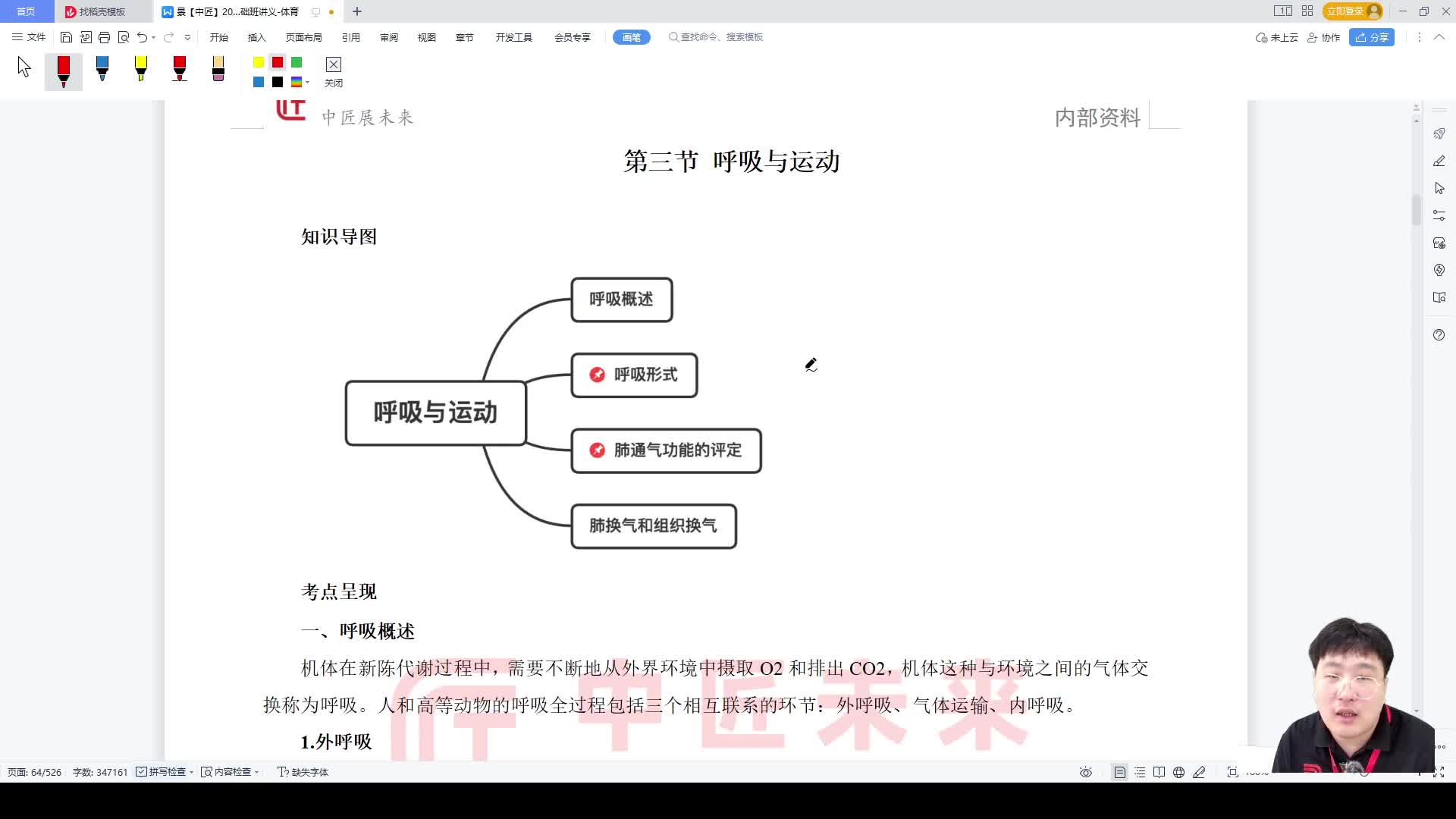Screen dimensions: 1456x819
Task: Click the fit-page icon next to the zoom
Action: (x=1232, y=771)
